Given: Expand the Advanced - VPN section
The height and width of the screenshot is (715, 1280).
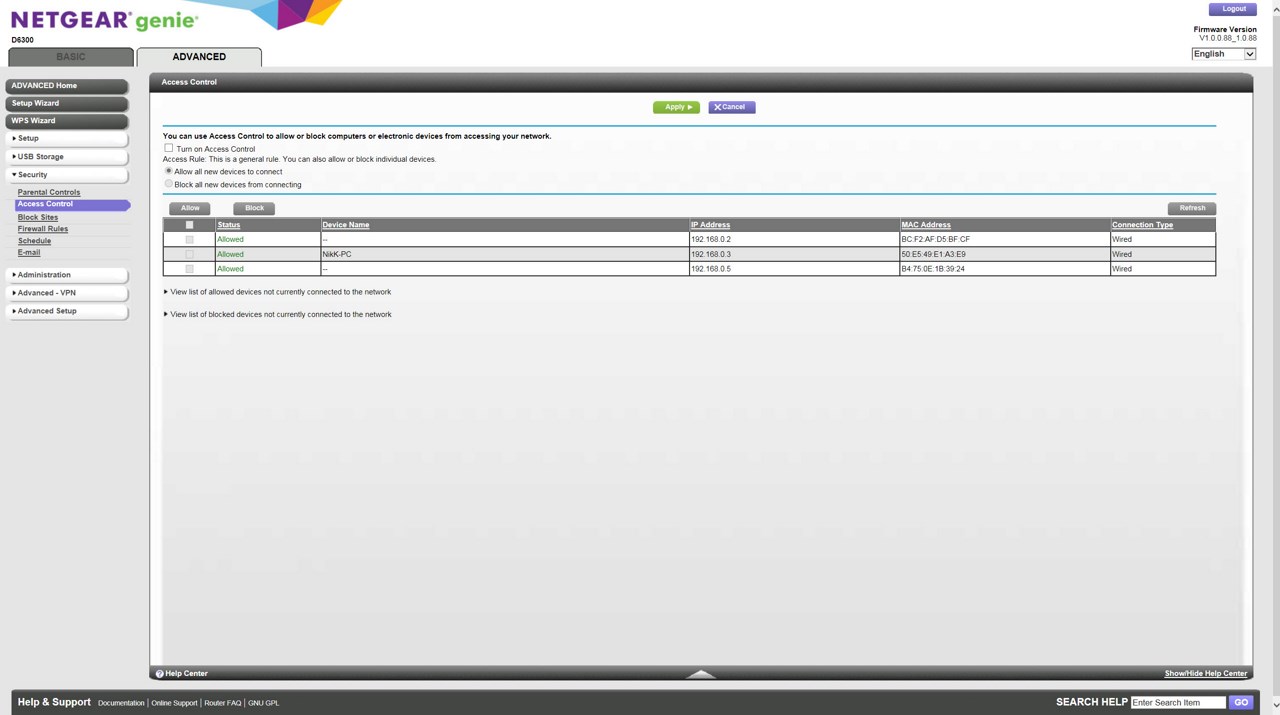Looking at the screenshot, I should [67, 293].
